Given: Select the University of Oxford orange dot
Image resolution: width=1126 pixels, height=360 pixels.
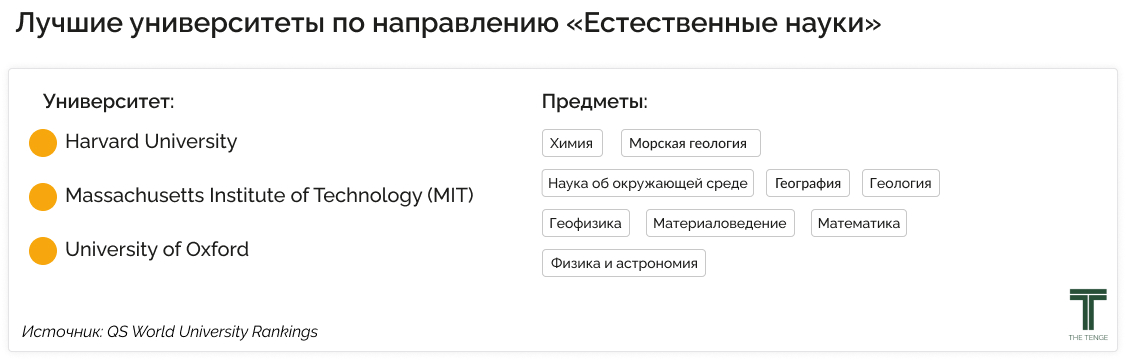Looking at the screenshot, I should click(43, 251).
